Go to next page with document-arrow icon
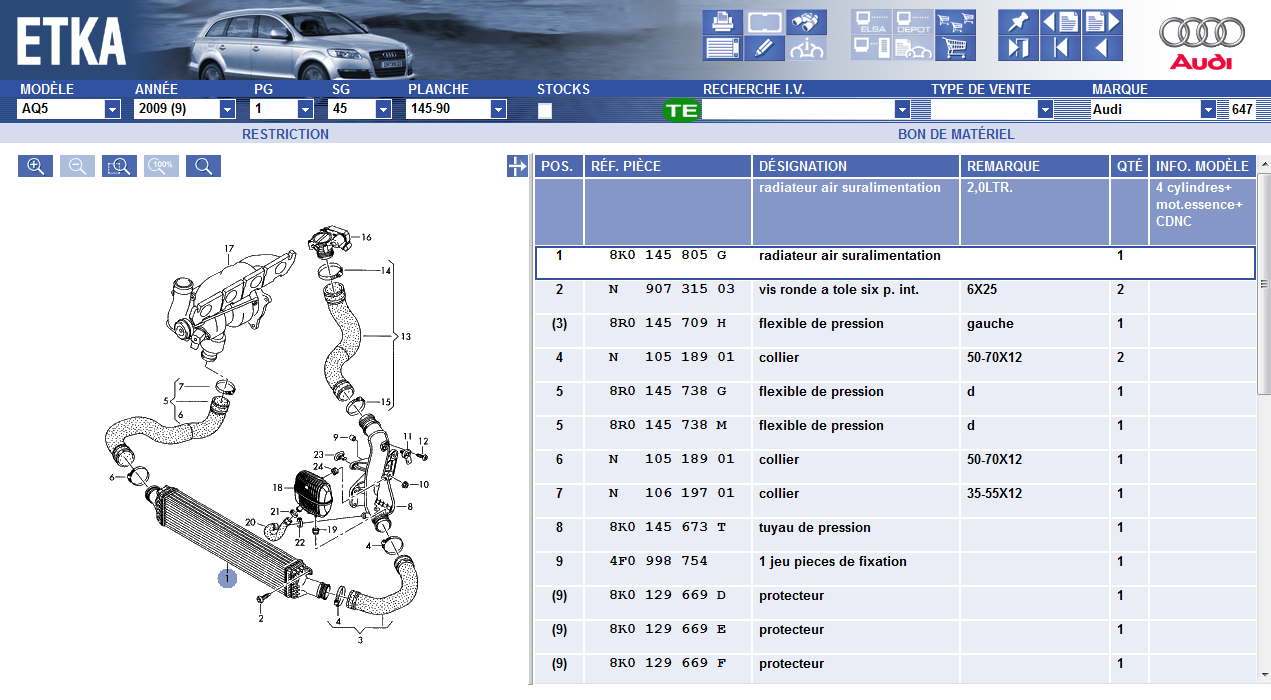 tap(1102, 21)
